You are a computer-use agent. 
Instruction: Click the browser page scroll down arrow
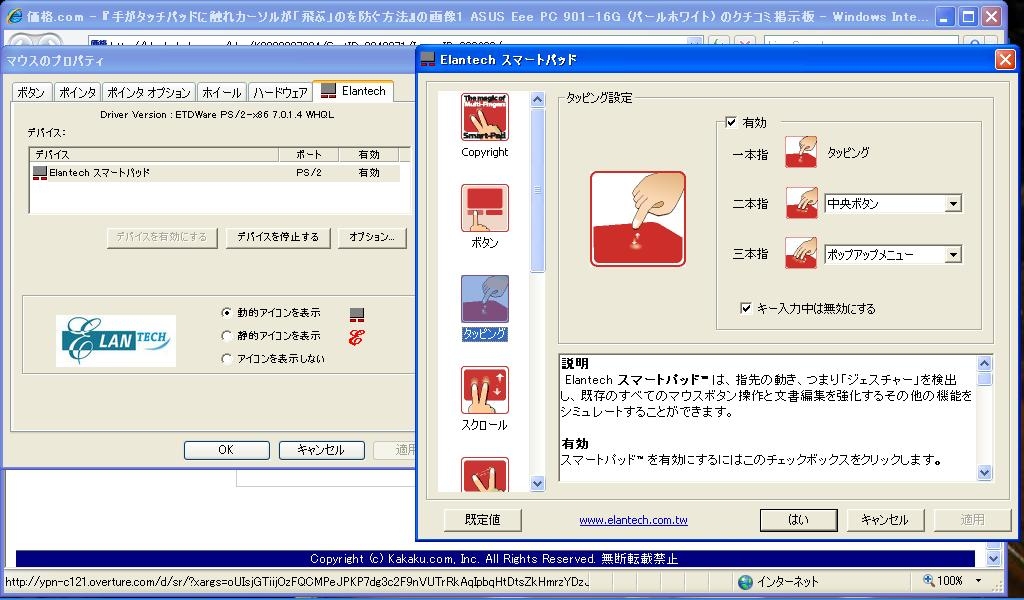[993, 558]
